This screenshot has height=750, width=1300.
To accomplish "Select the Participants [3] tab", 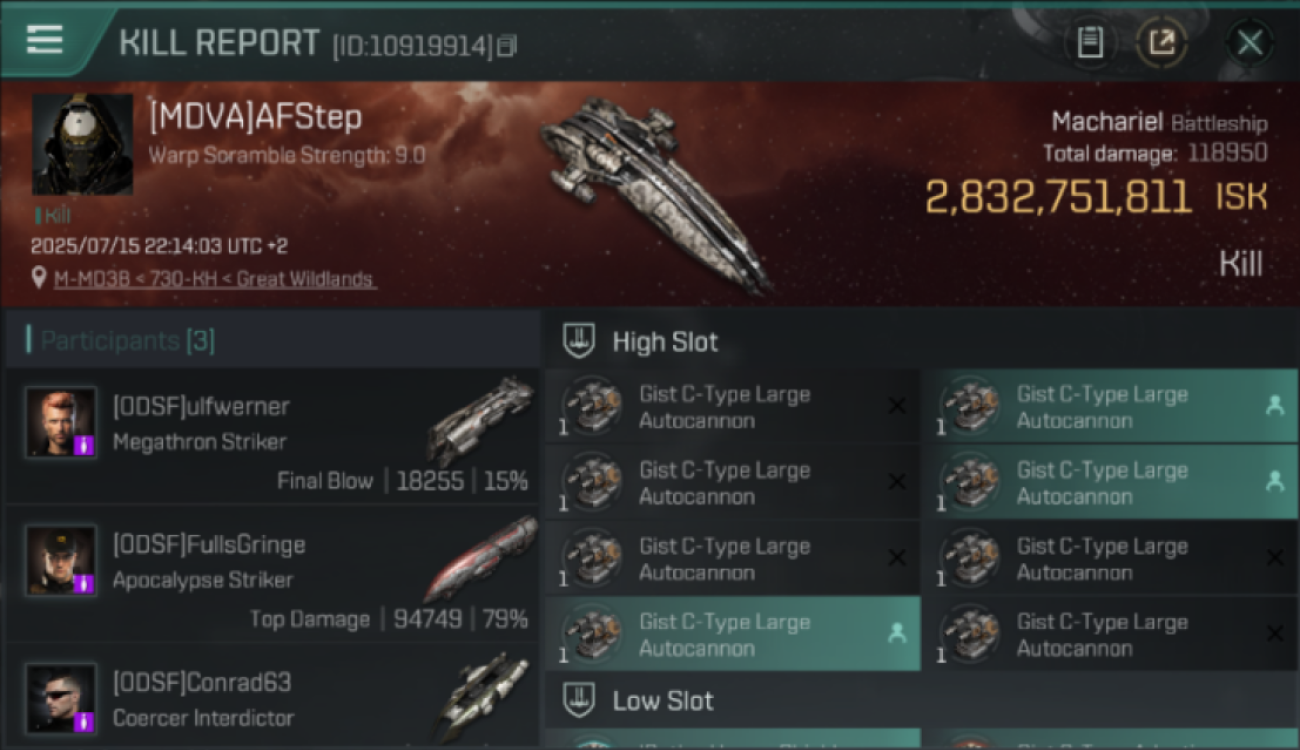I will 127,341.
